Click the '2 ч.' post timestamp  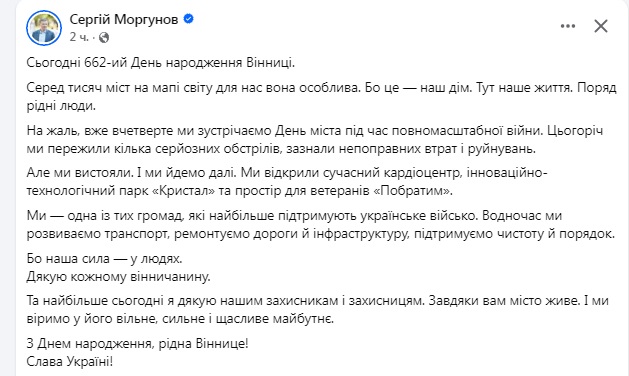79,37
